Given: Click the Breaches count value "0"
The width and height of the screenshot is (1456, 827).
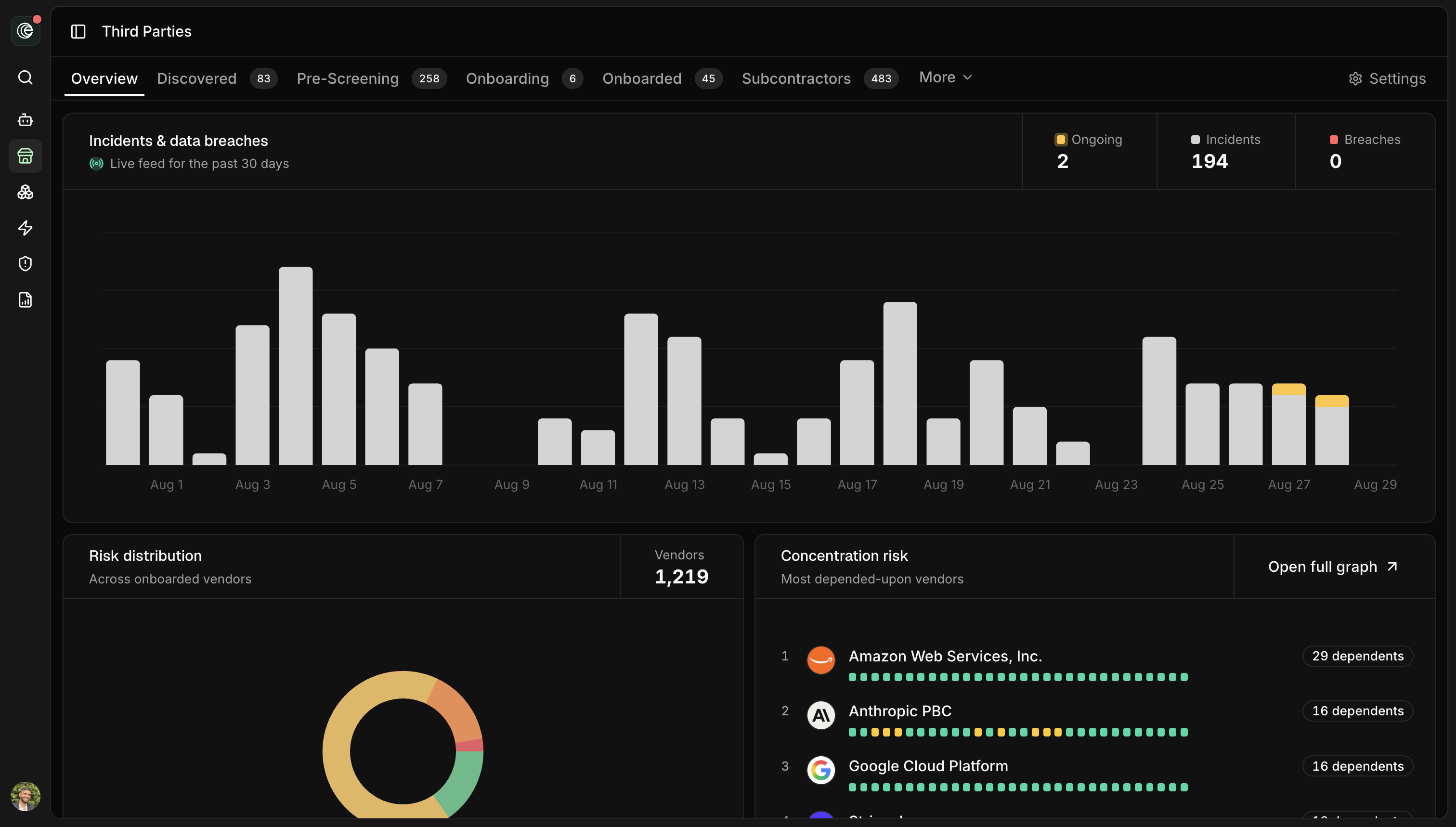Looking at the screenshot, I should (1336, 162).
